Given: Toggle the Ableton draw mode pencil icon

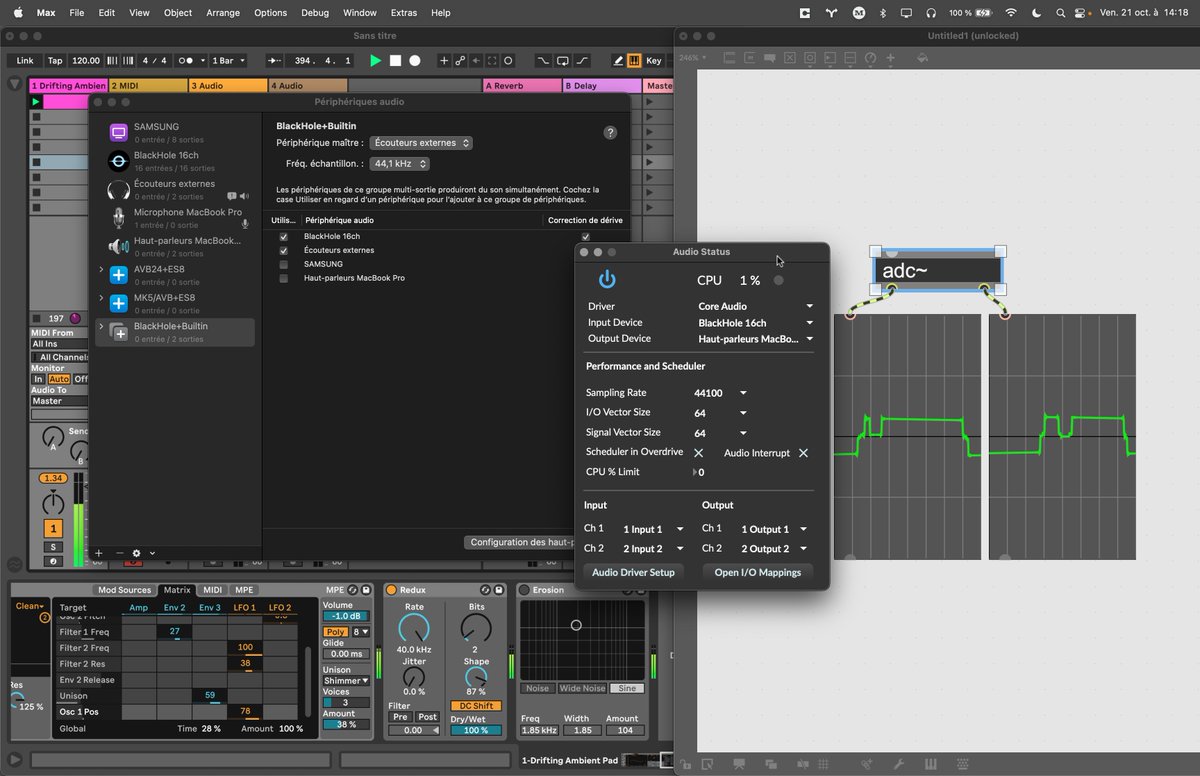Looking at the screenshot, I should point(619,61).
